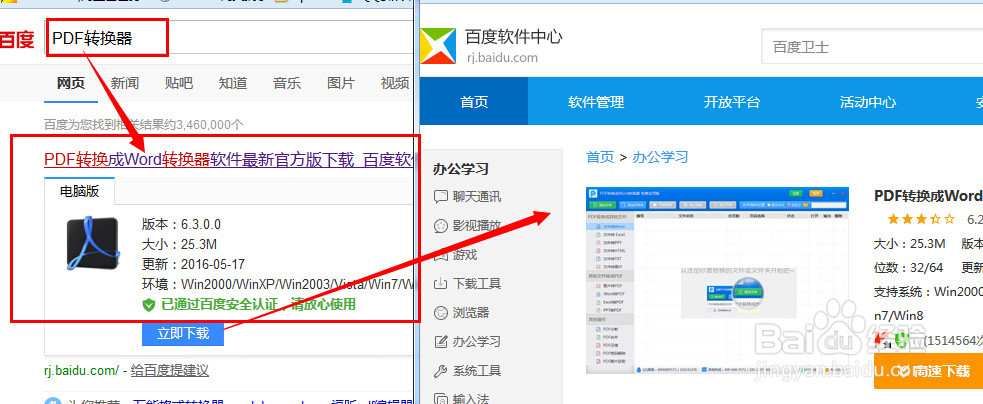Click the pencil icon beside 办公学习
Screen dimensions: 983x404
tap(441, 342)
